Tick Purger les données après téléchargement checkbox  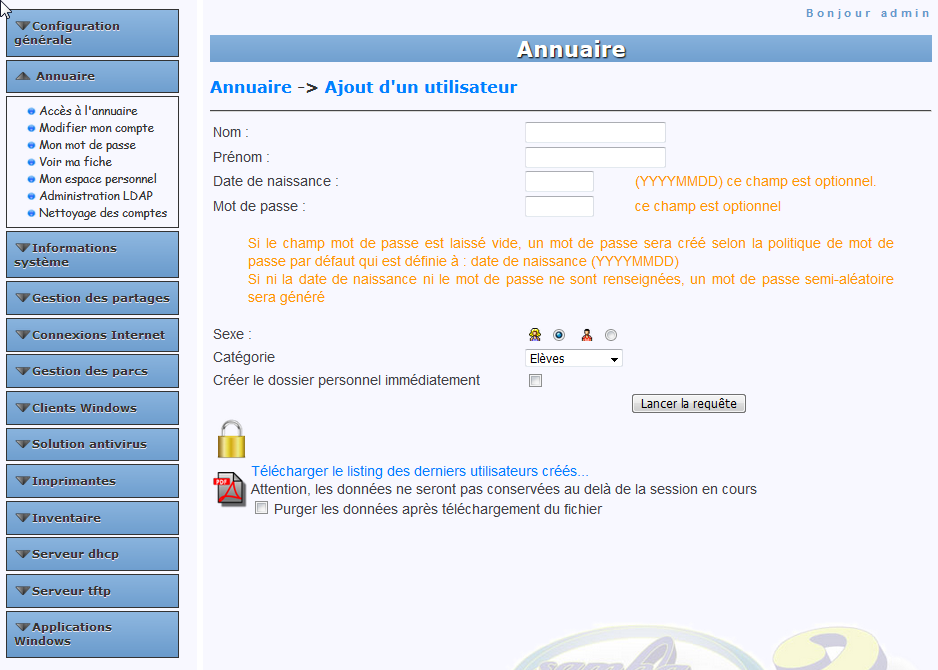pyautogui.click(x=261, y=508)
